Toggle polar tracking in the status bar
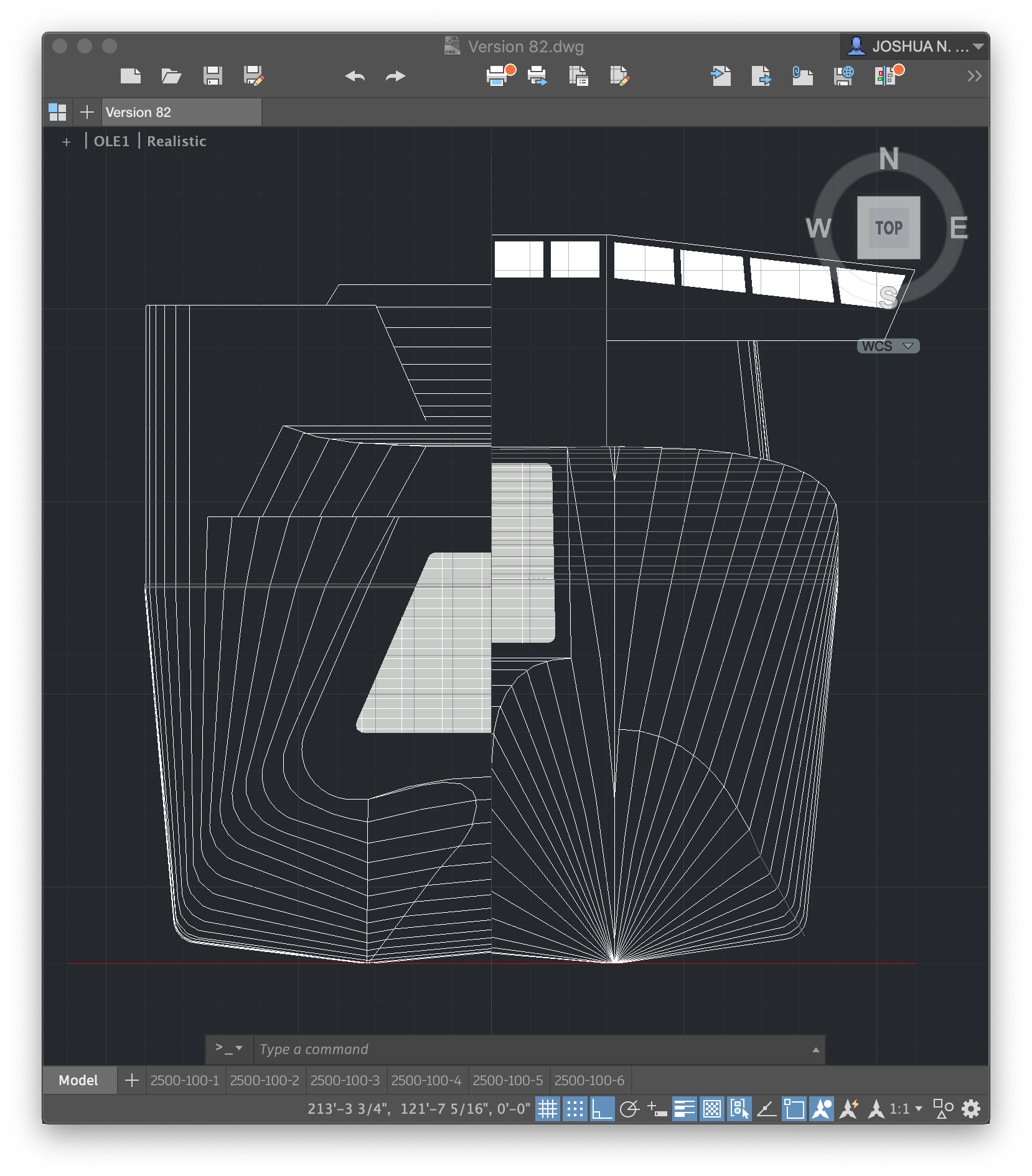1032x1176 pixels. [x=629, y=1109]
